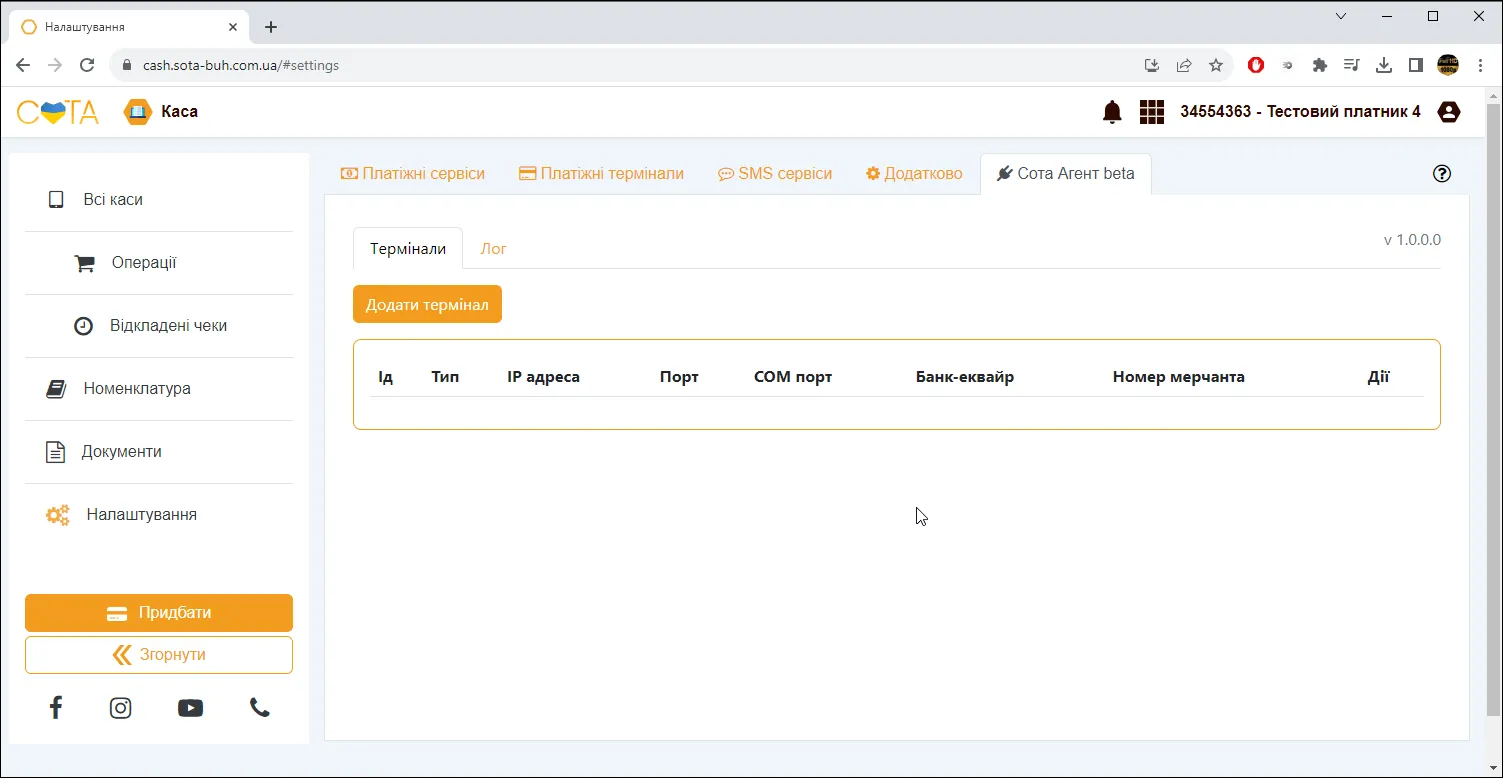Go back to the previous page

(x=23, y=65)
